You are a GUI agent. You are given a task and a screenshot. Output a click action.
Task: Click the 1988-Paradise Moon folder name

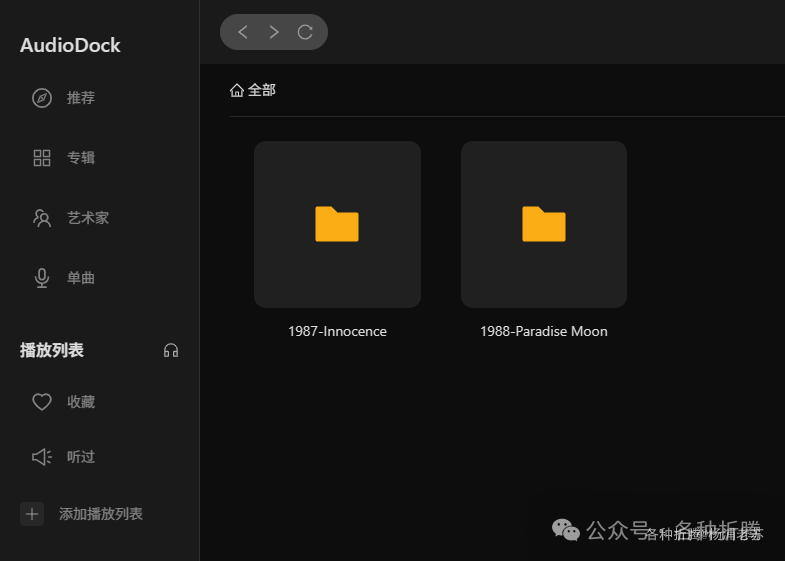pyautogui.click(x=544, y=331)
